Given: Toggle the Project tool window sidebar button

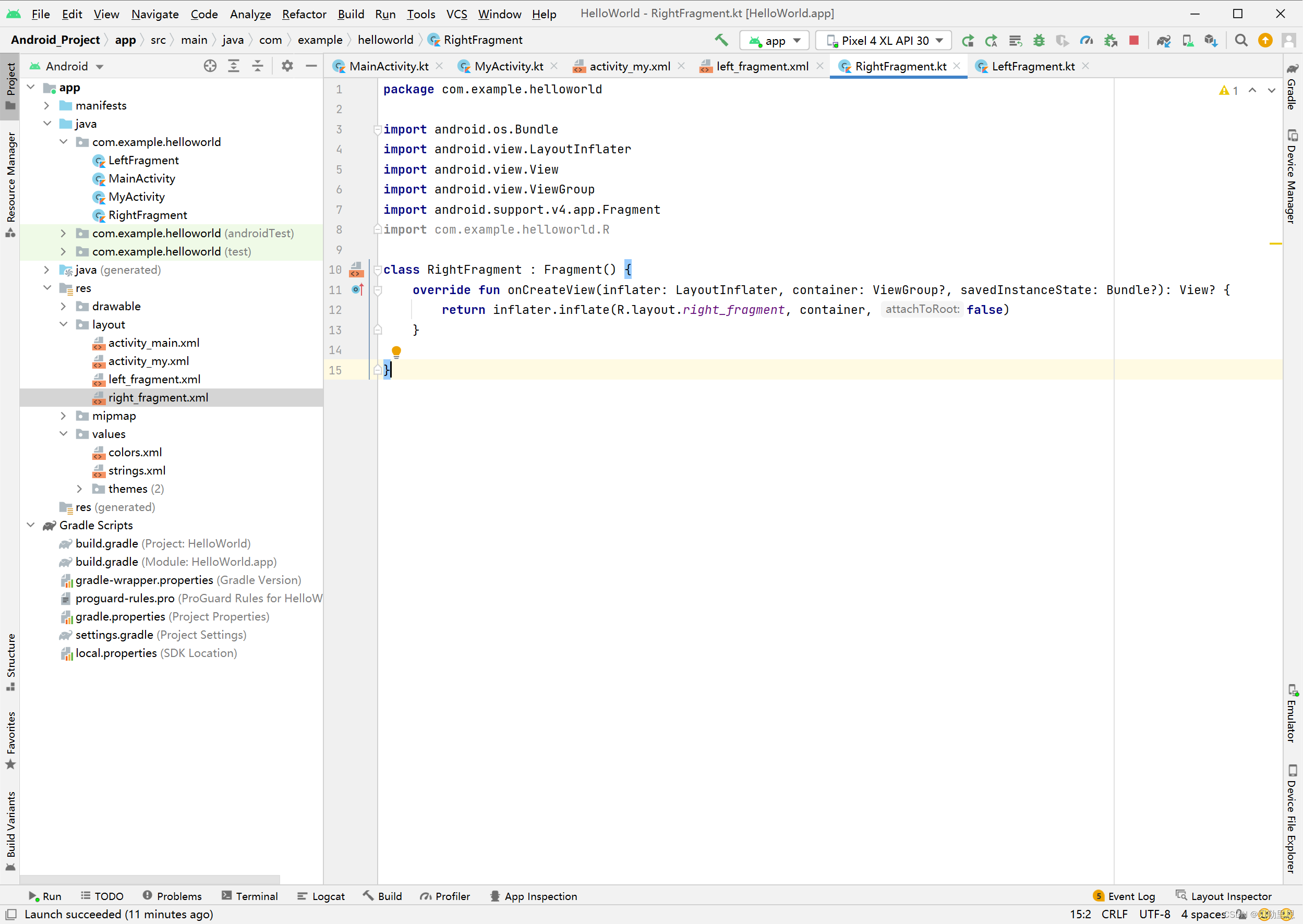Looking at the screenshot, I should [x=10, y=86].
